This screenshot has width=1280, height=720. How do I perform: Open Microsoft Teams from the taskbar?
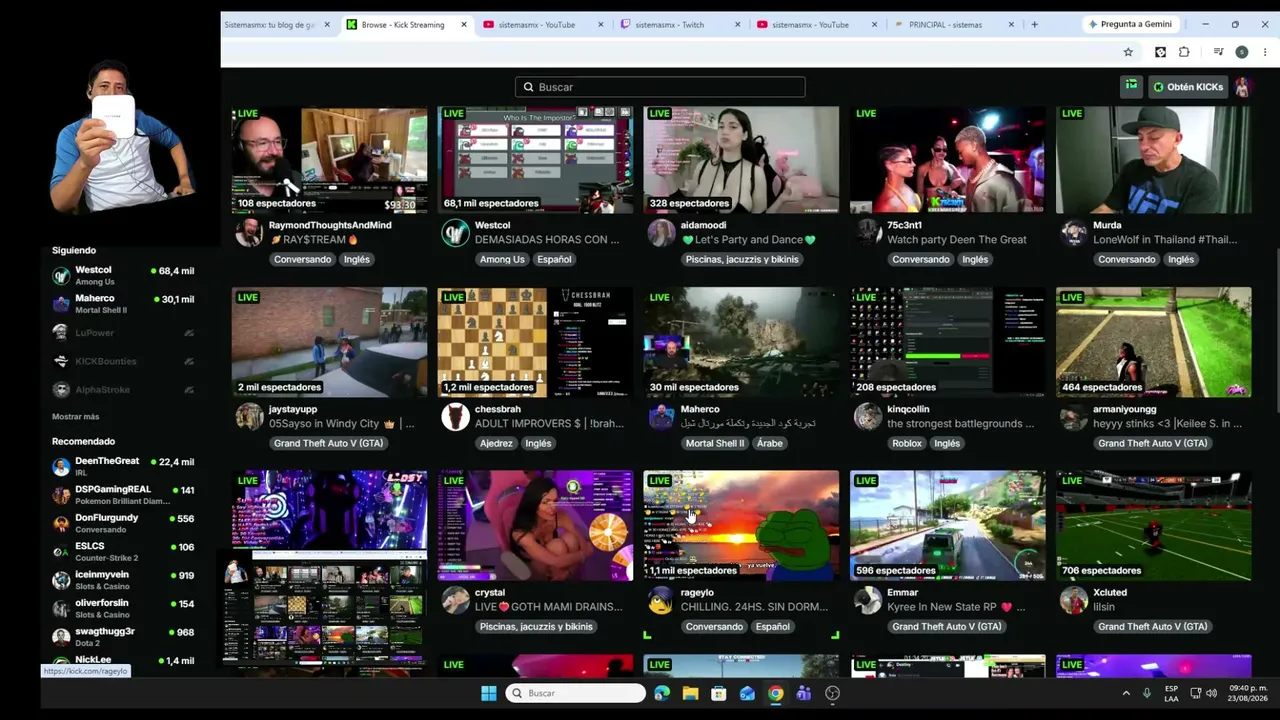(x=803, y=693)
